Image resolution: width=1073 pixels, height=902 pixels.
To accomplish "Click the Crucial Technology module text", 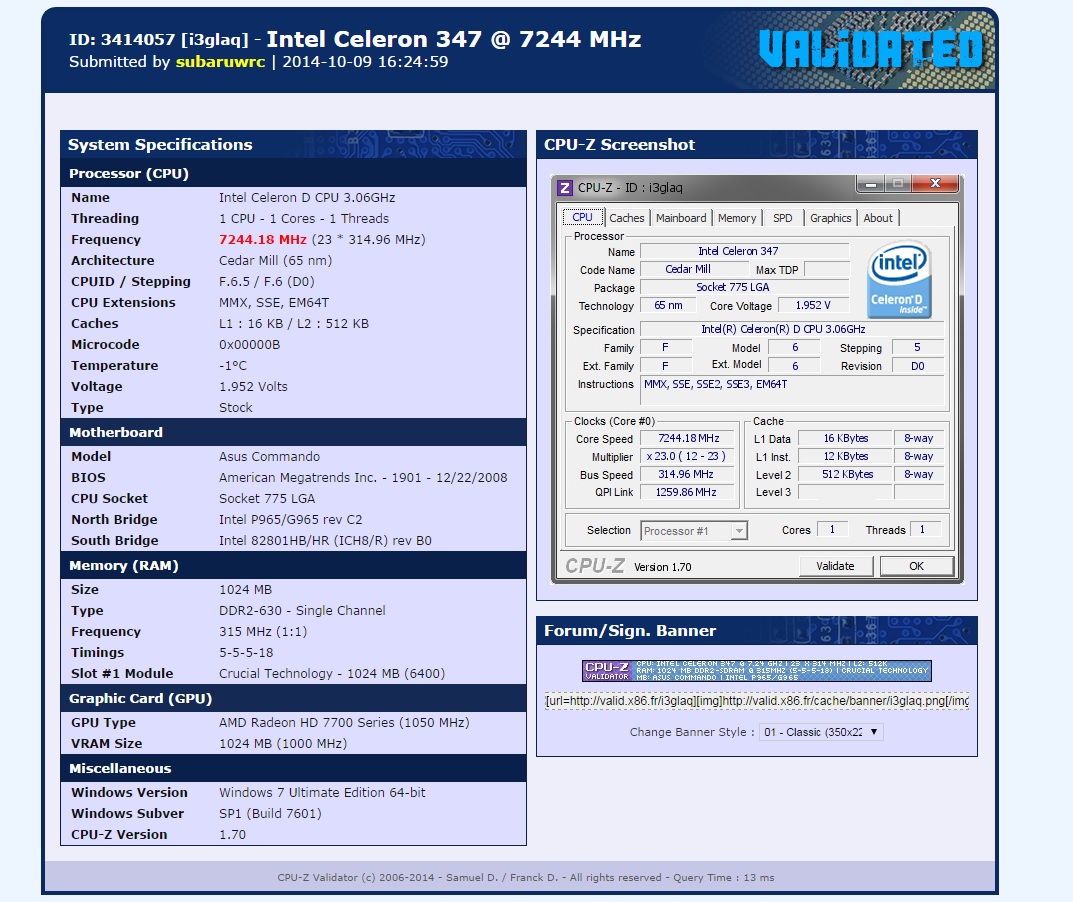I will (x=332, y=673).
